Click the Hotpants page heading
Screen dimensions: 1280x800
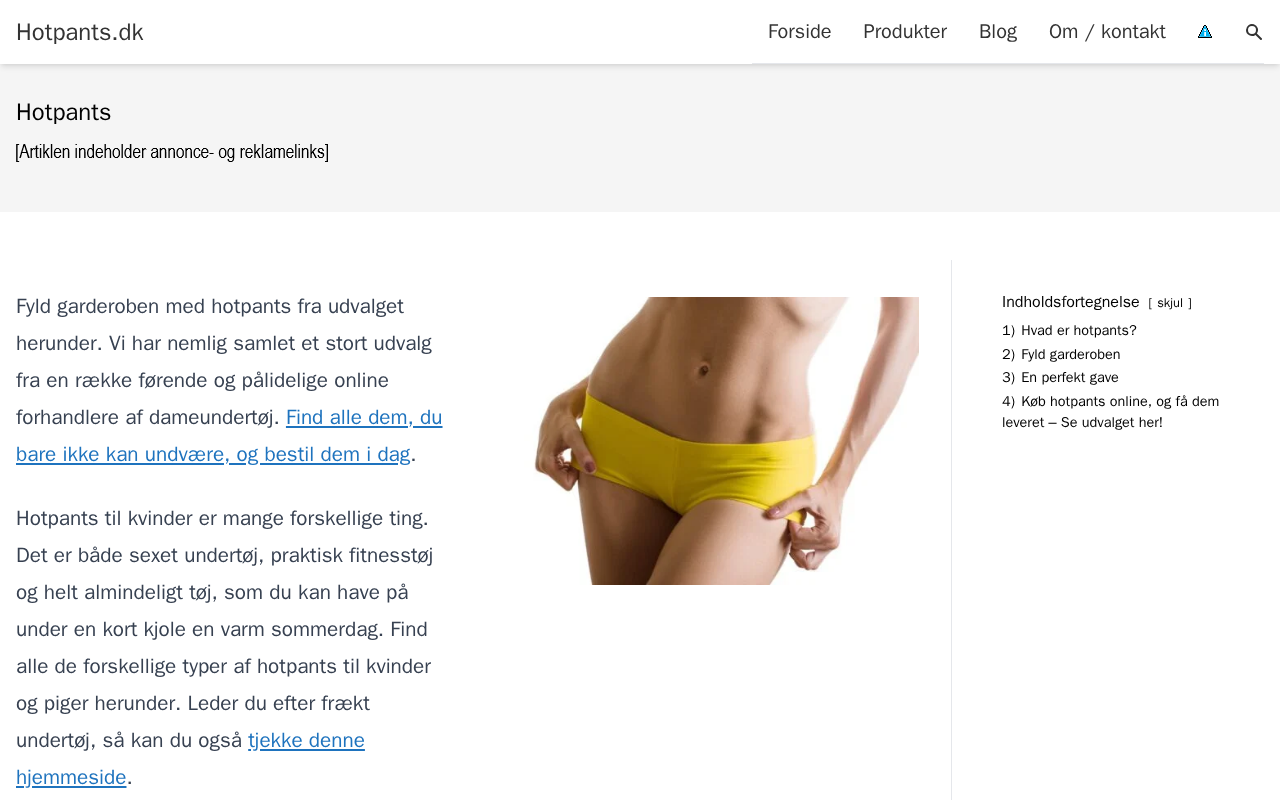(64, 112)
